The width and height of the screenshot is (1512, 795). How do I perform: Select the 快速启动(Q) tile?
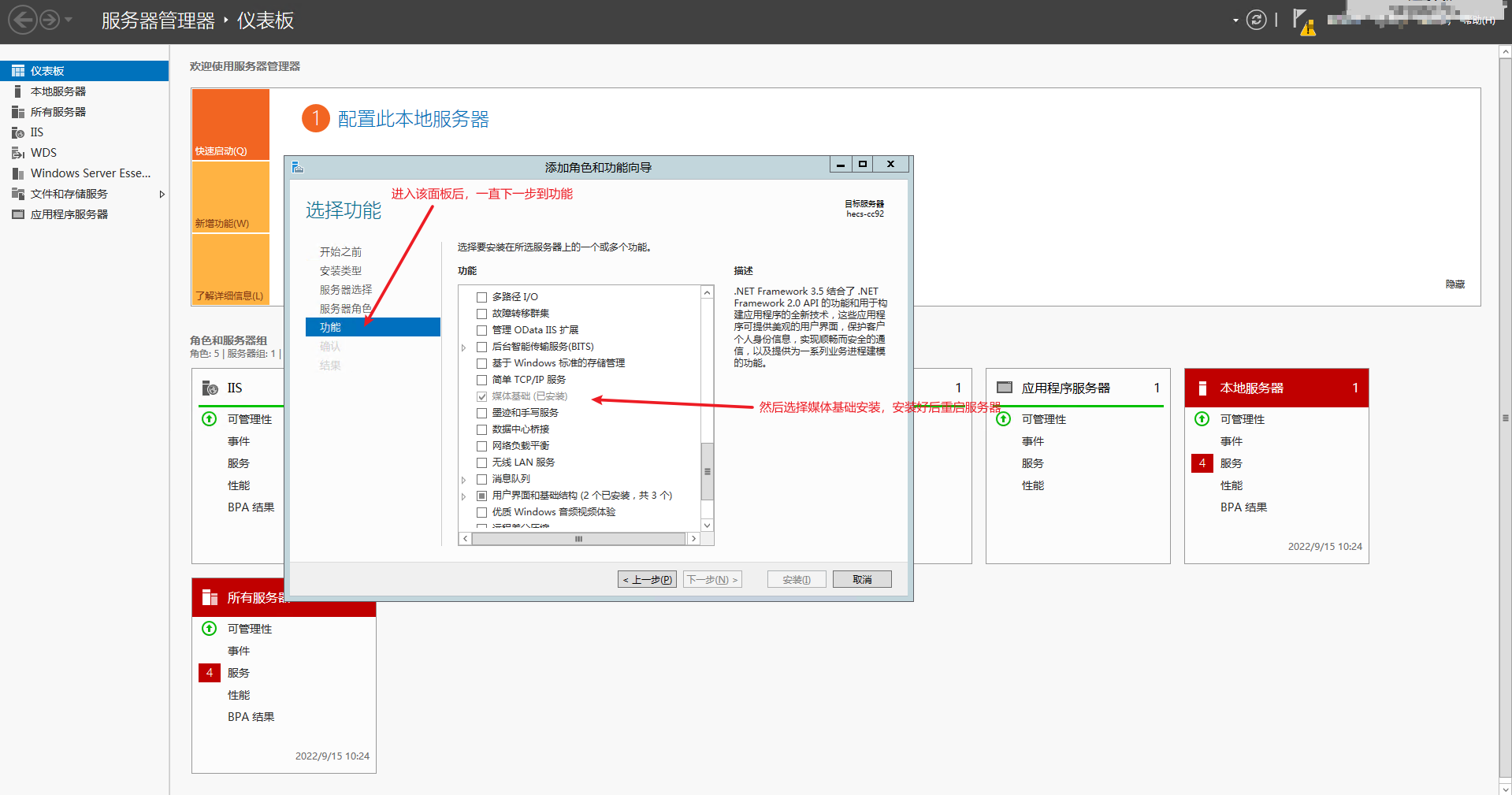tap(230, 124)
